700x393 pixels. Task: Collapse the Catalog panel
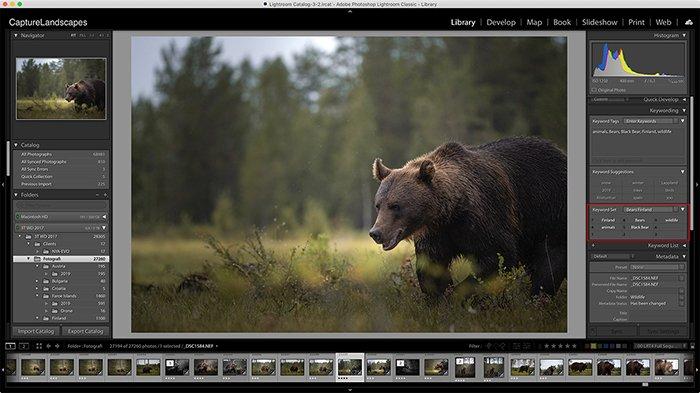[x=16, y=145]
